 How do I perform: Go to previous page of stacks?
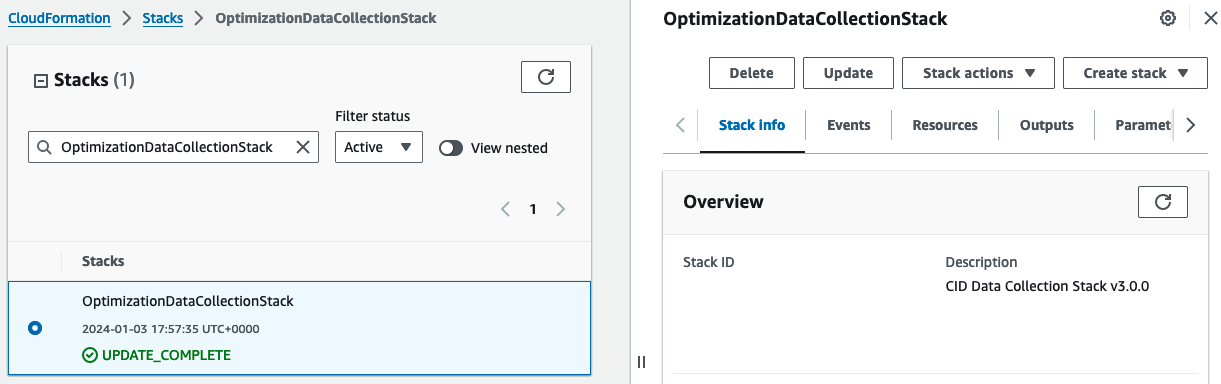point(505,209)
